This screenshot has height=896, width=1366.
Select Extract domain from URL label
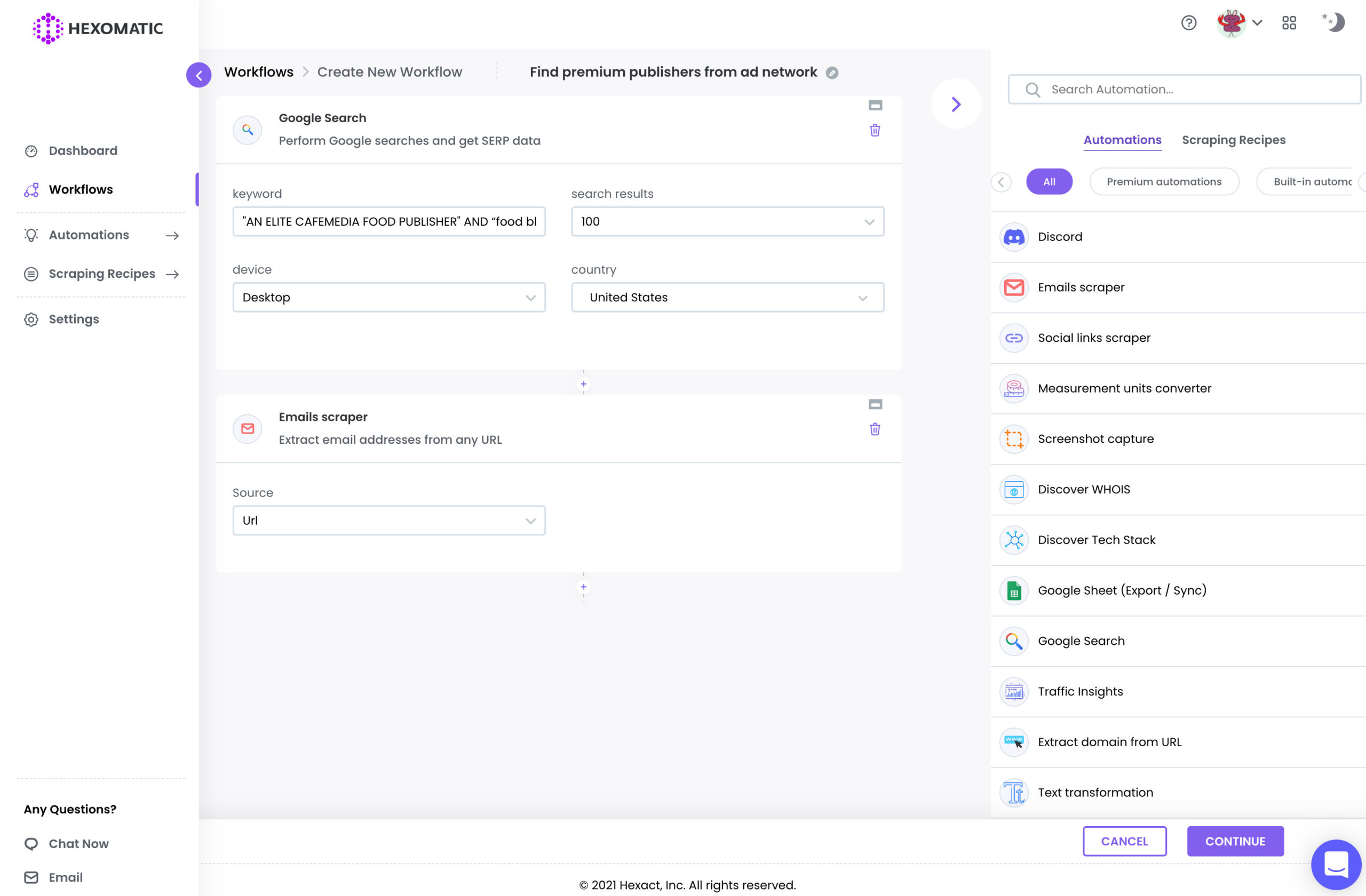pos(1109,742)
